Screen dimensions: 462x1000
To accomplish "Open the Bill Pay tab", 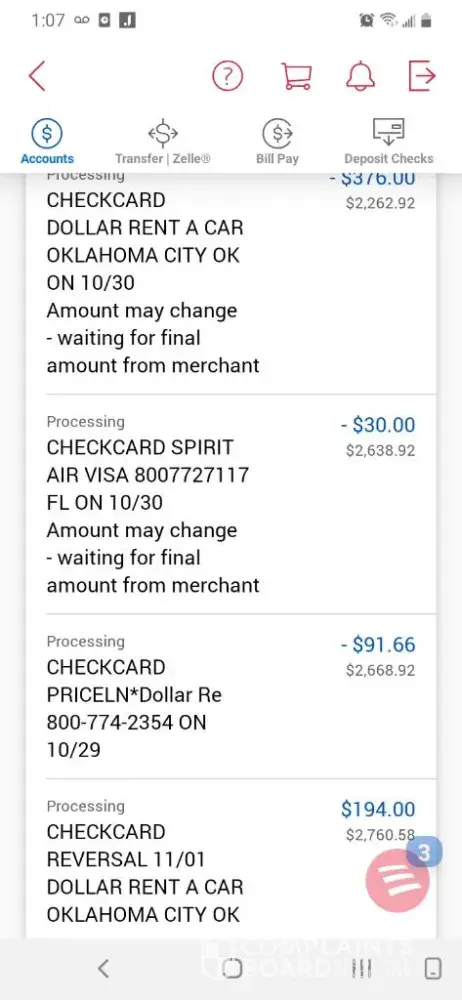I will tap(278, 143).
